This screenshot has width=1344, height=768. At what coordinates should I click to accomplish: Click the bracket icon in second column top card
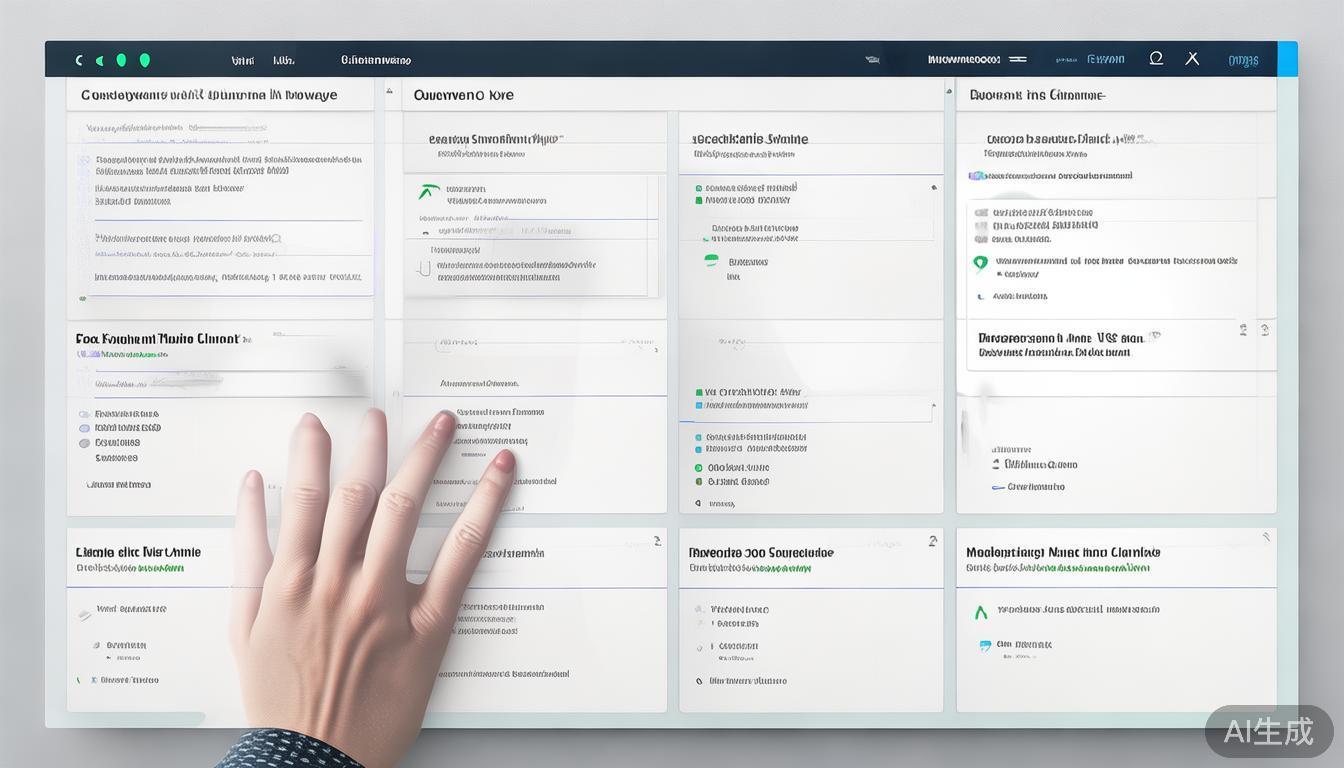pyautogui.click(x=423, y=268)
